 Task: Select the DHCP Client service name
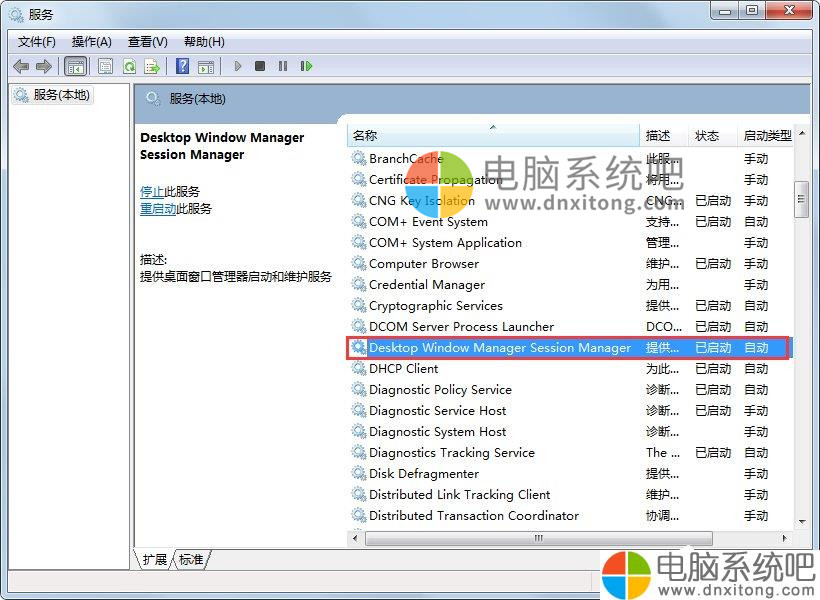pyautogui.click(x=403, y=368)
